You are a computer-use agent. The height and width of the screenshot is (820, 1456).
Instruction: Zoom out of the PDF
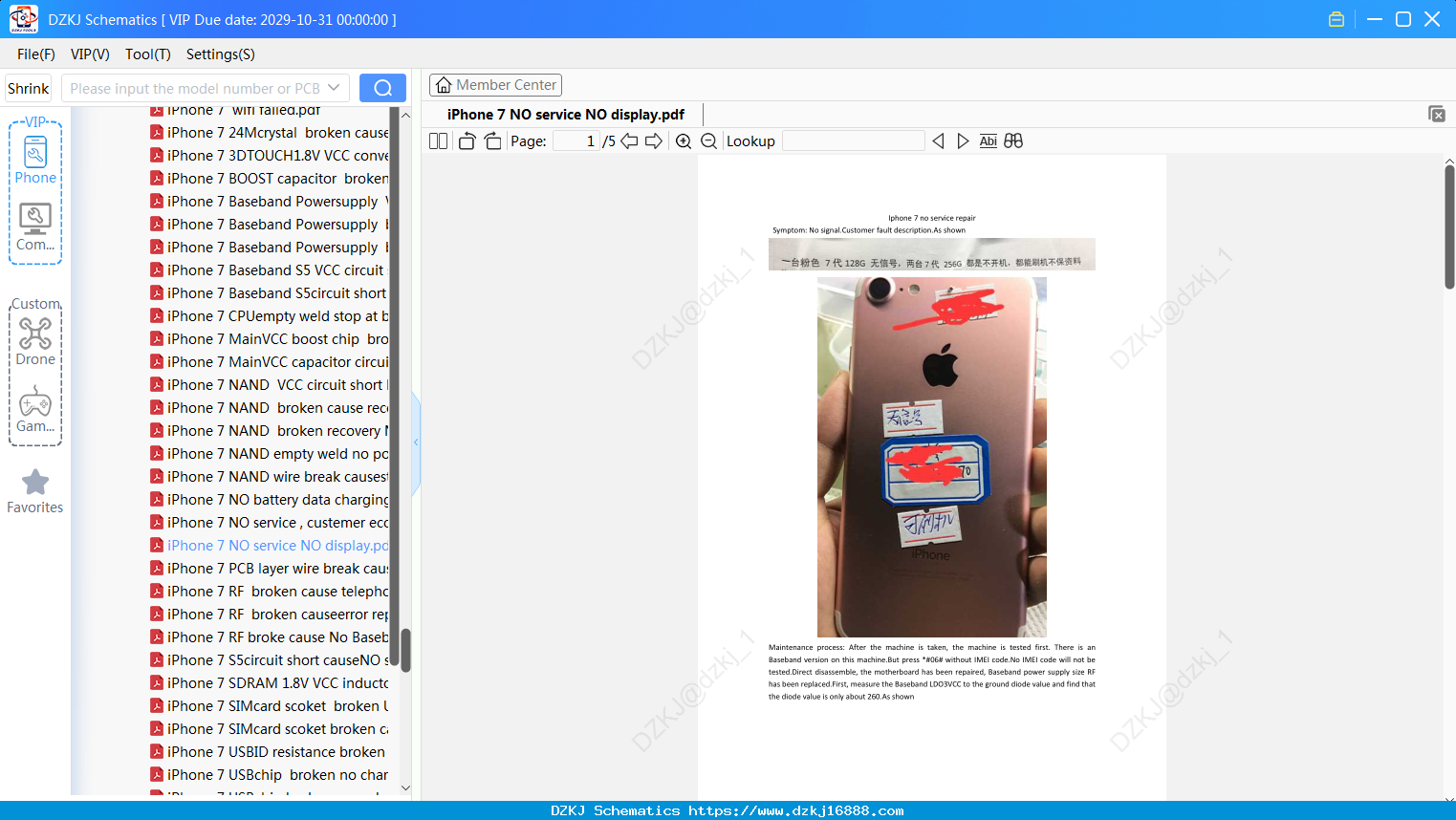tap(708, 141)
